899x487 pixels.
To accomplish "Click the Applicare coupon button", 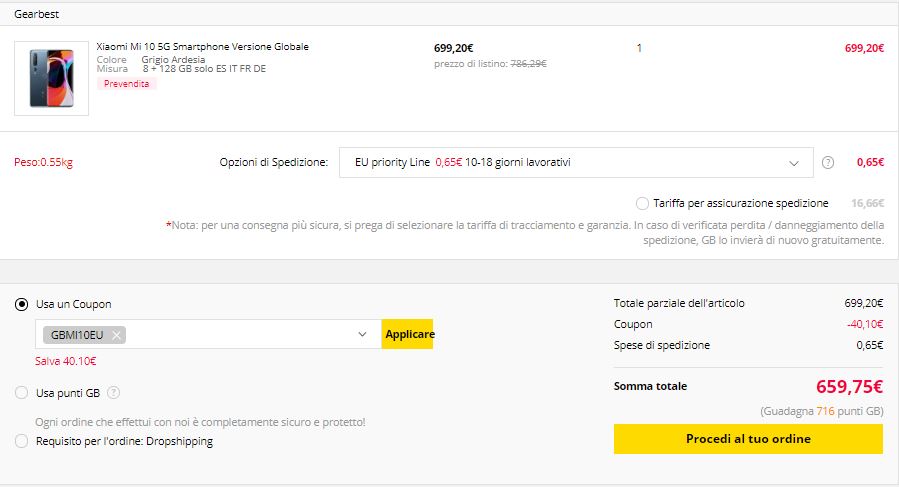I will (x=408, y=334).
